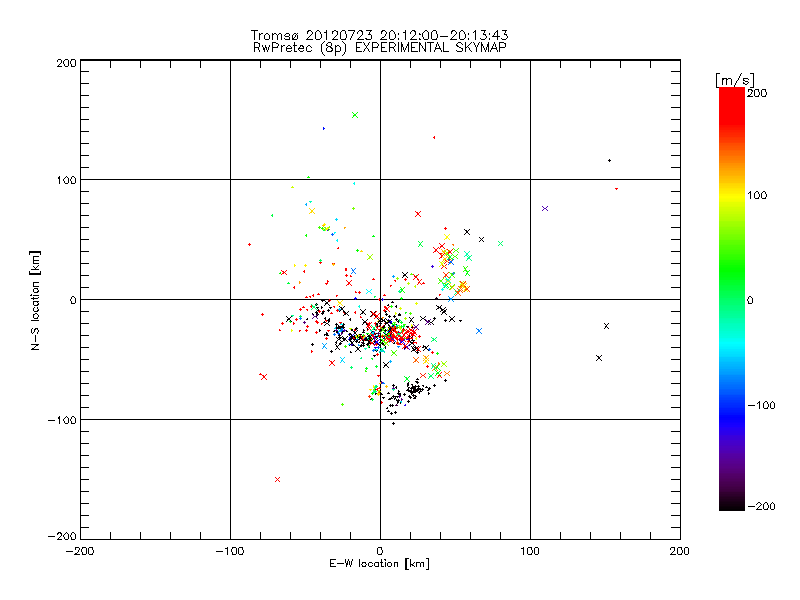800x600 pixels.
Task: Click the N-S axis '-100' tick label
Action: [x=62, y=420]
